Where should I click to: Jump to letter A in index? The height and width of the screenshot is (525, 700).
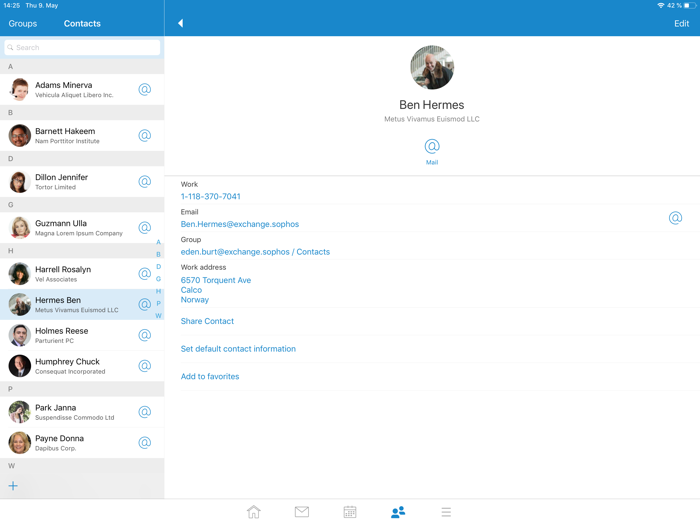[x=158, y=242]
